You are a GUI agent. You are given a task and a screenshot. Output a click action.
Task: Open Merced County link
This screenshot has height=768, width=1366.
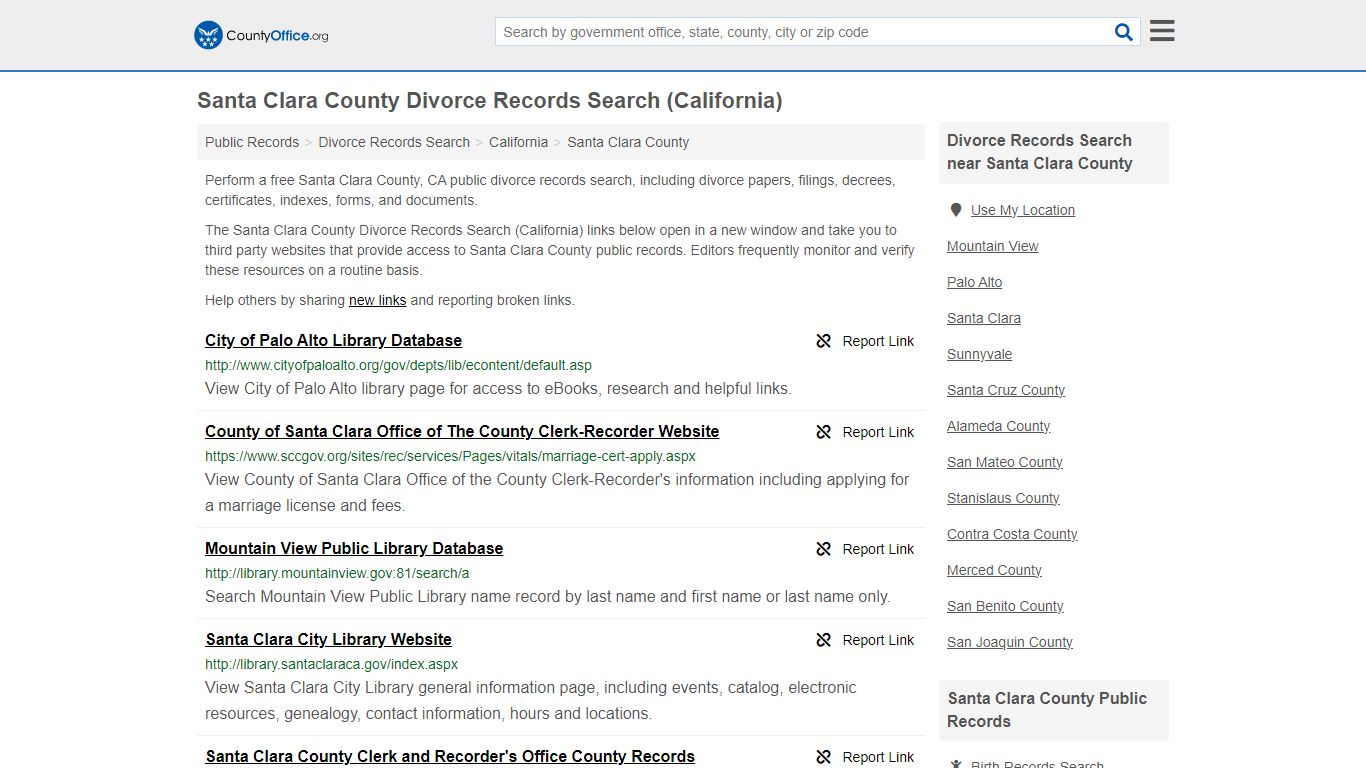[x=994, y=570]
